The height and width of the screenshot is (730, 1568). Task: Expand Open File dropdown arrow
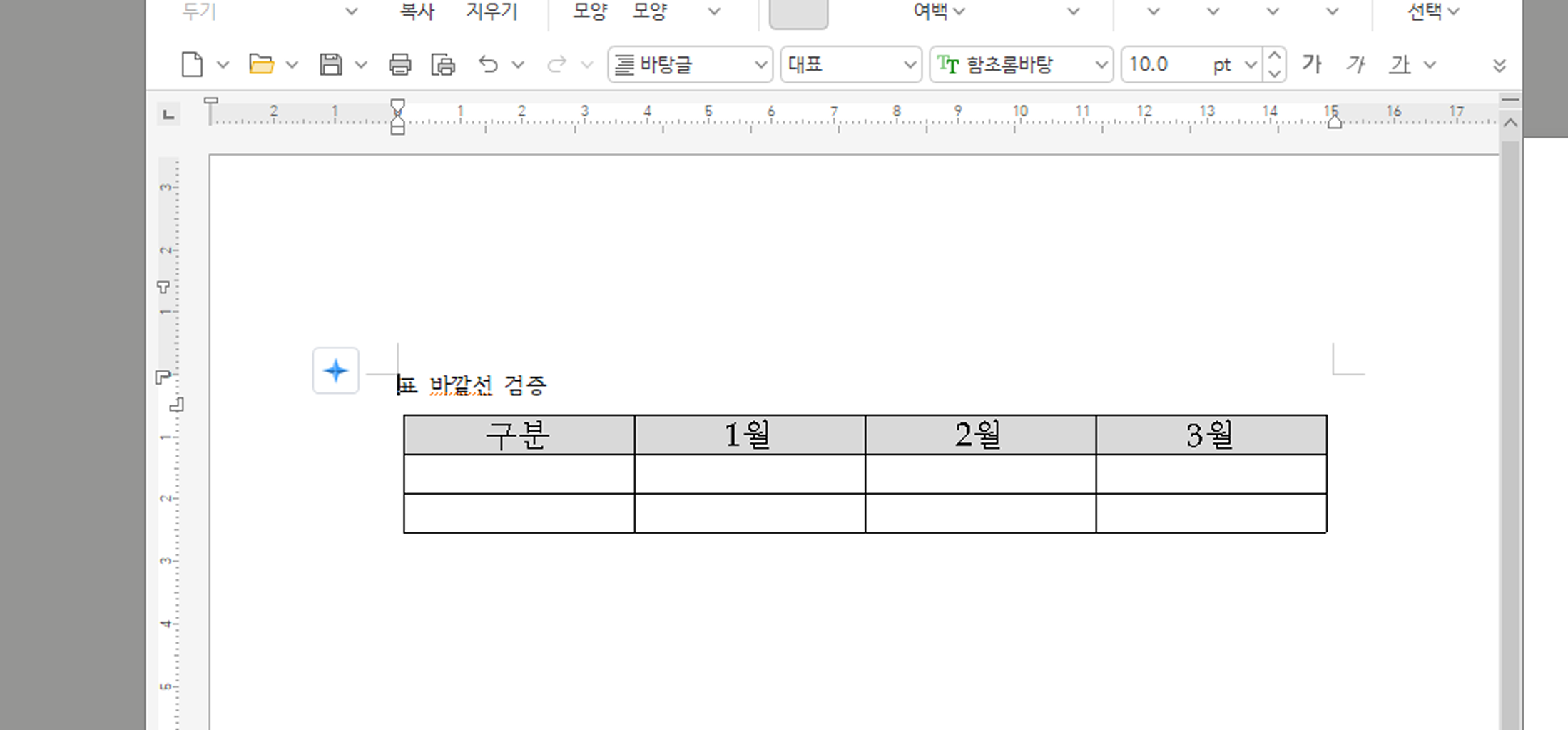pos(292,65)
